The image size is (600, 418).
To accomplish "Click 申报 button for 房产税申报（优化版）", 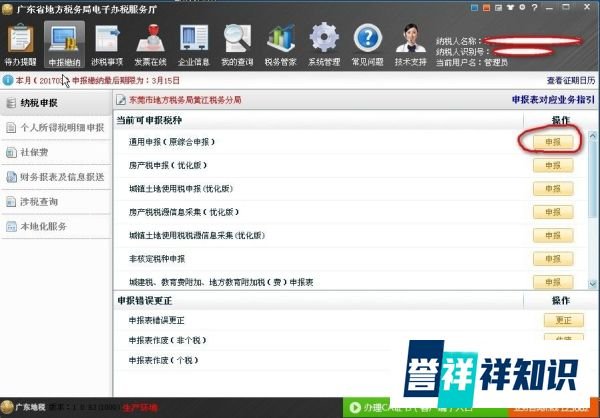I will pyautogui.click(x=553, y=165).
